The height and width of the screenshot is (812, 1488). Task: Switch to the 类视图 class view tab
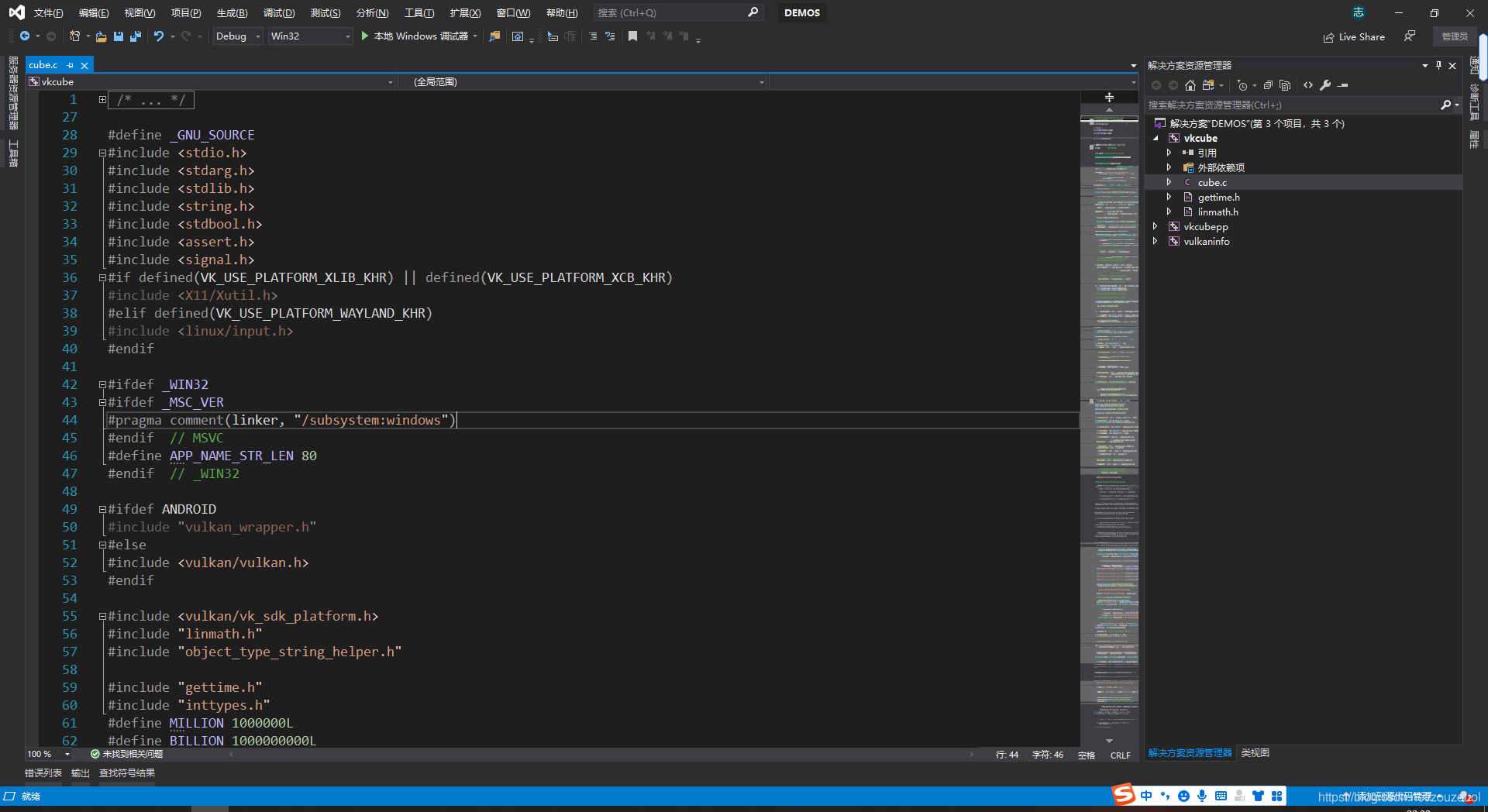pos(1255,753)
